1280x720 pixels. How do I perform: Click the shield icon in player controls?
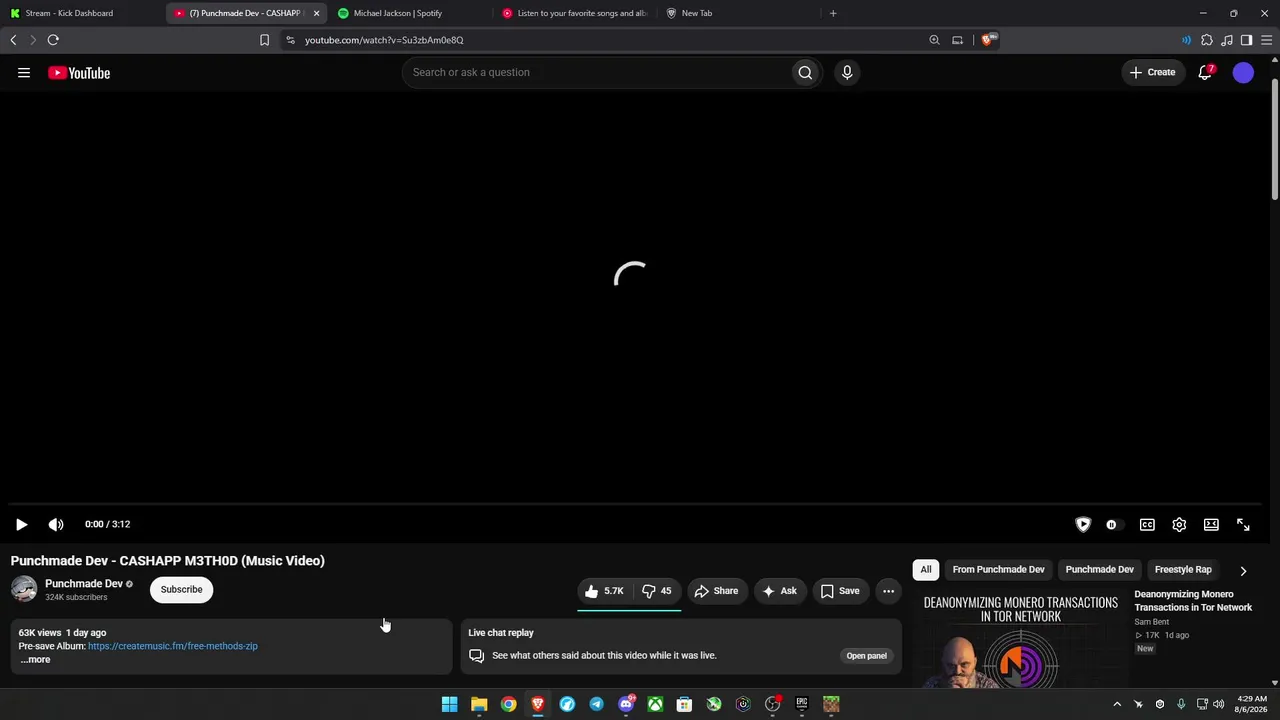click(1083, 524)
